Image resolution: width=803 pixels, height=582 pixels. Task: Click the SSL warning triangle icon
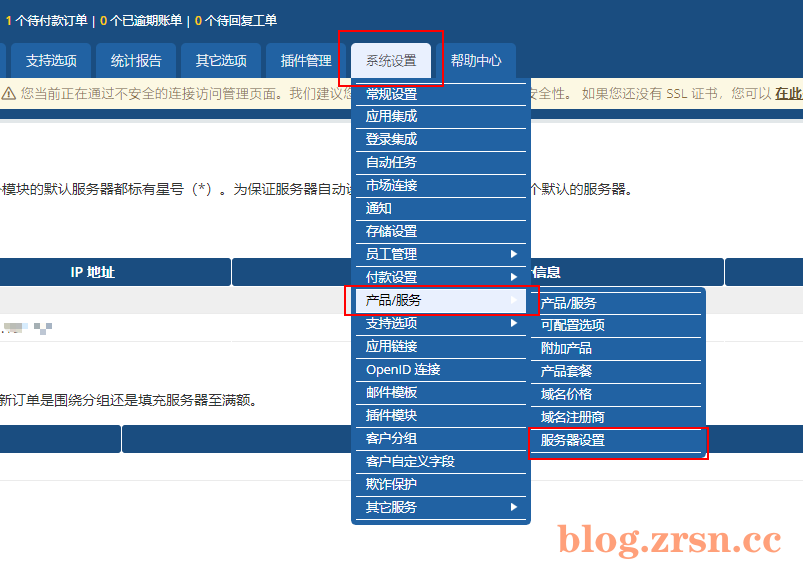coord(9,94)
